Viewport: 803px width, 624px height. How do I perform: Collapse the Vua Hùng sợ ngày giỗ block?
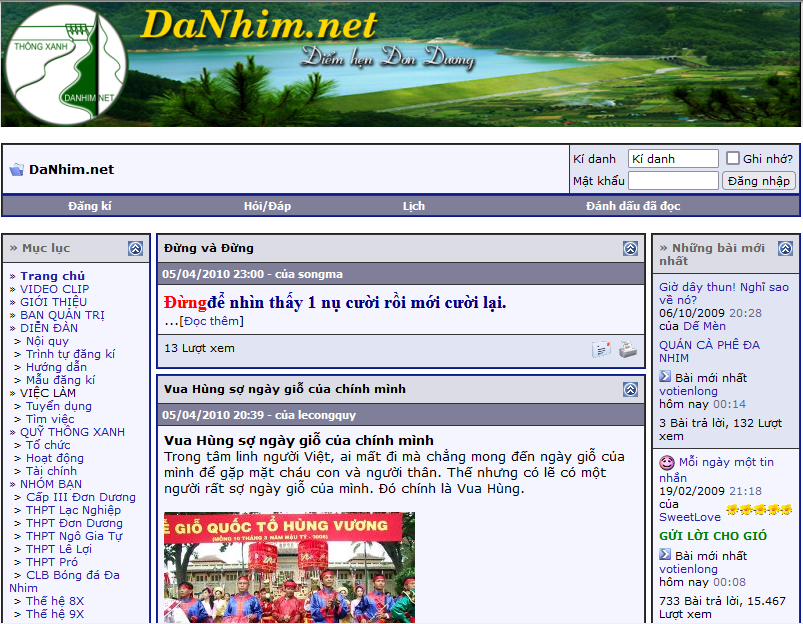coord(630,389)
